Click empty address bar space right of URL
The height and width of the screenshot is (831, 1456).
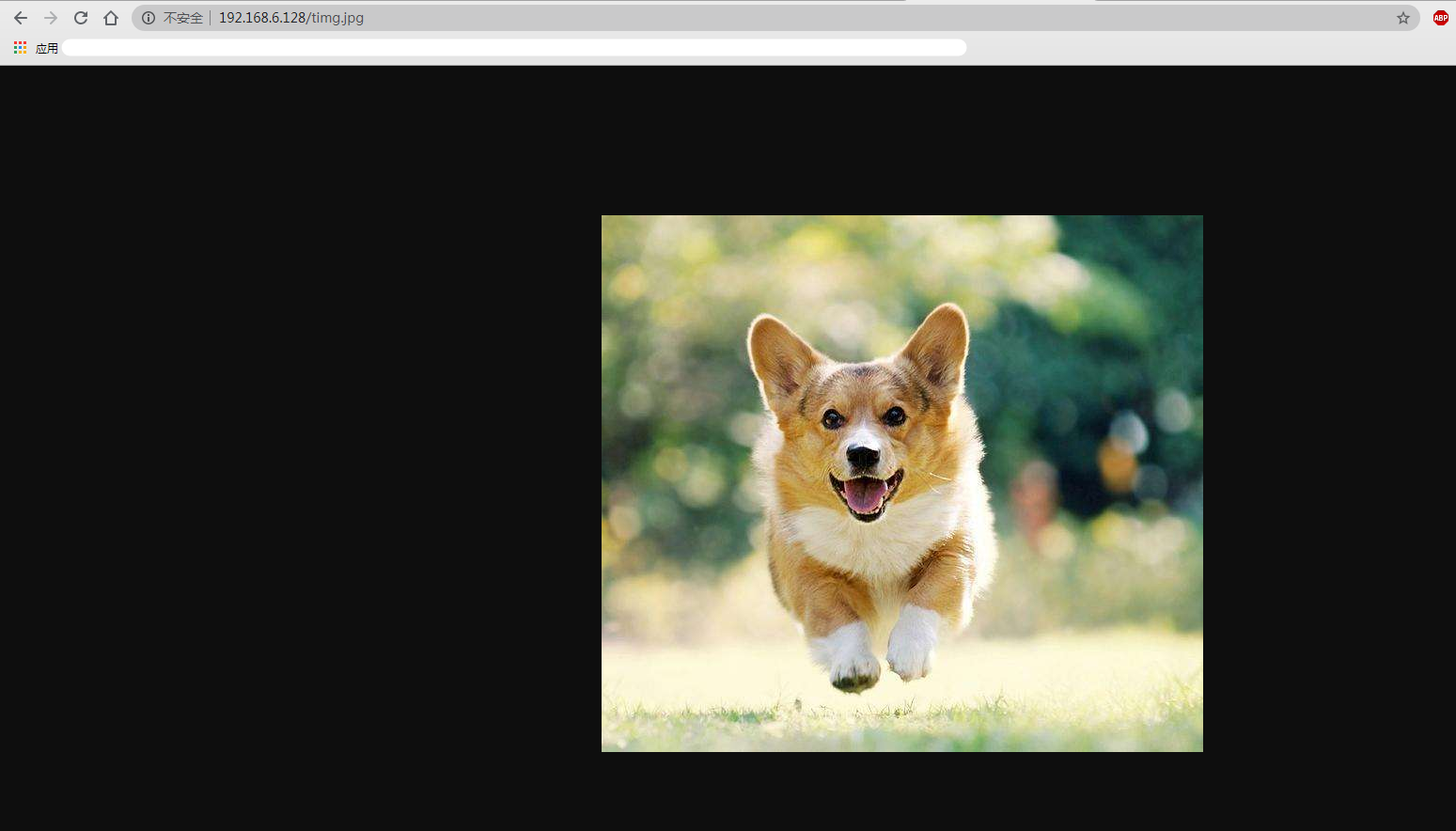846,18
